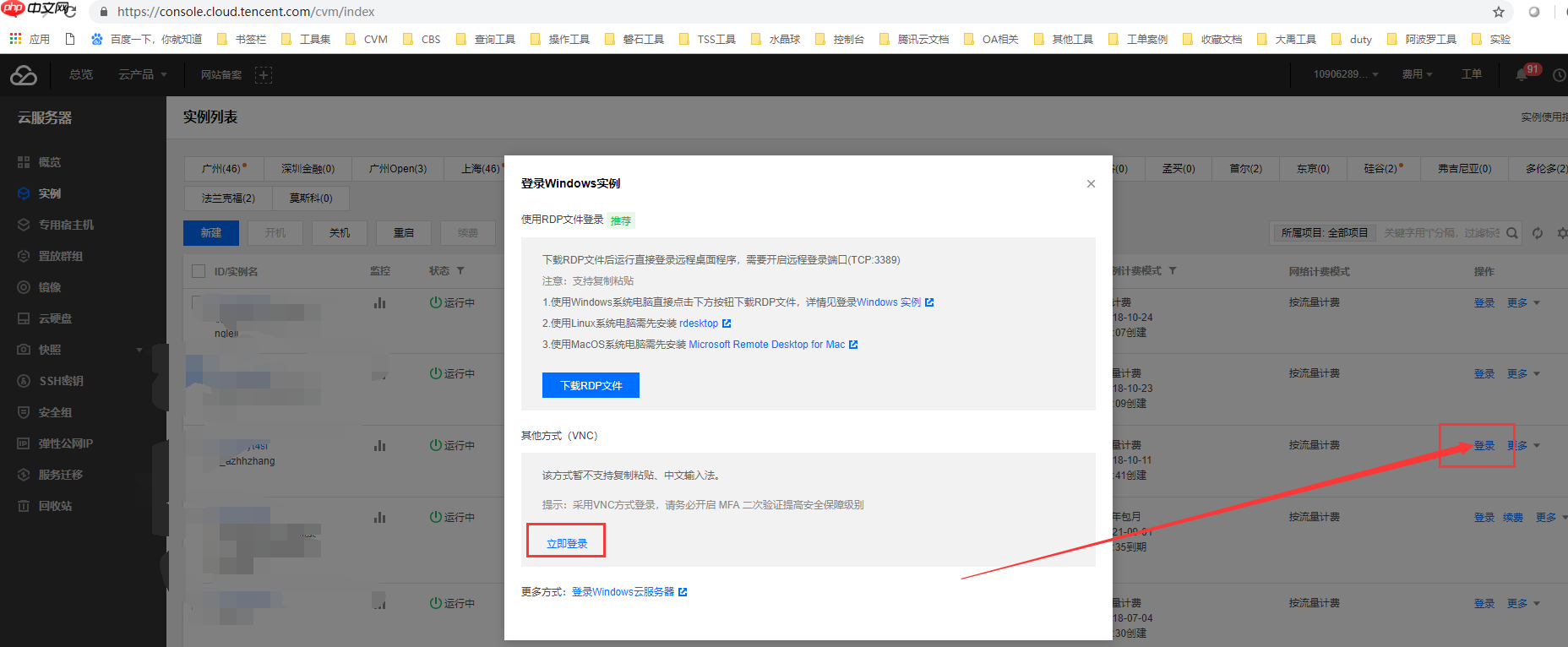This screenshot has height=647, width=1568.
Task: Click the external link icon after rdesktop
Action: 727,323
